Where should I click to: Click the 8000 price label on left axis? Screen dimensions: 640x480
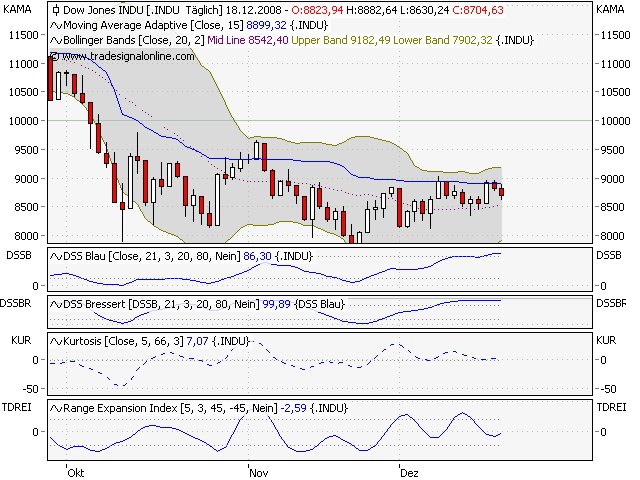[26, 236]
